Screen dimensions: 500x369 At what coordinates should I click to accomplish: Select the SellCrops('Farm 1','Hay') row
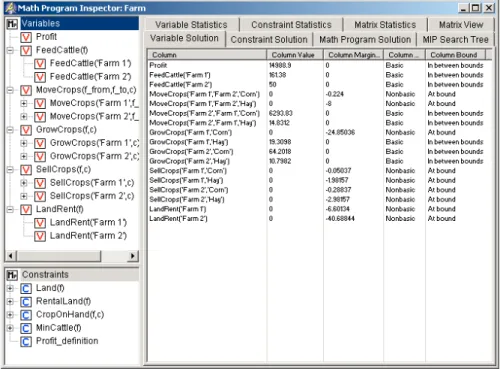click(319, 180)
